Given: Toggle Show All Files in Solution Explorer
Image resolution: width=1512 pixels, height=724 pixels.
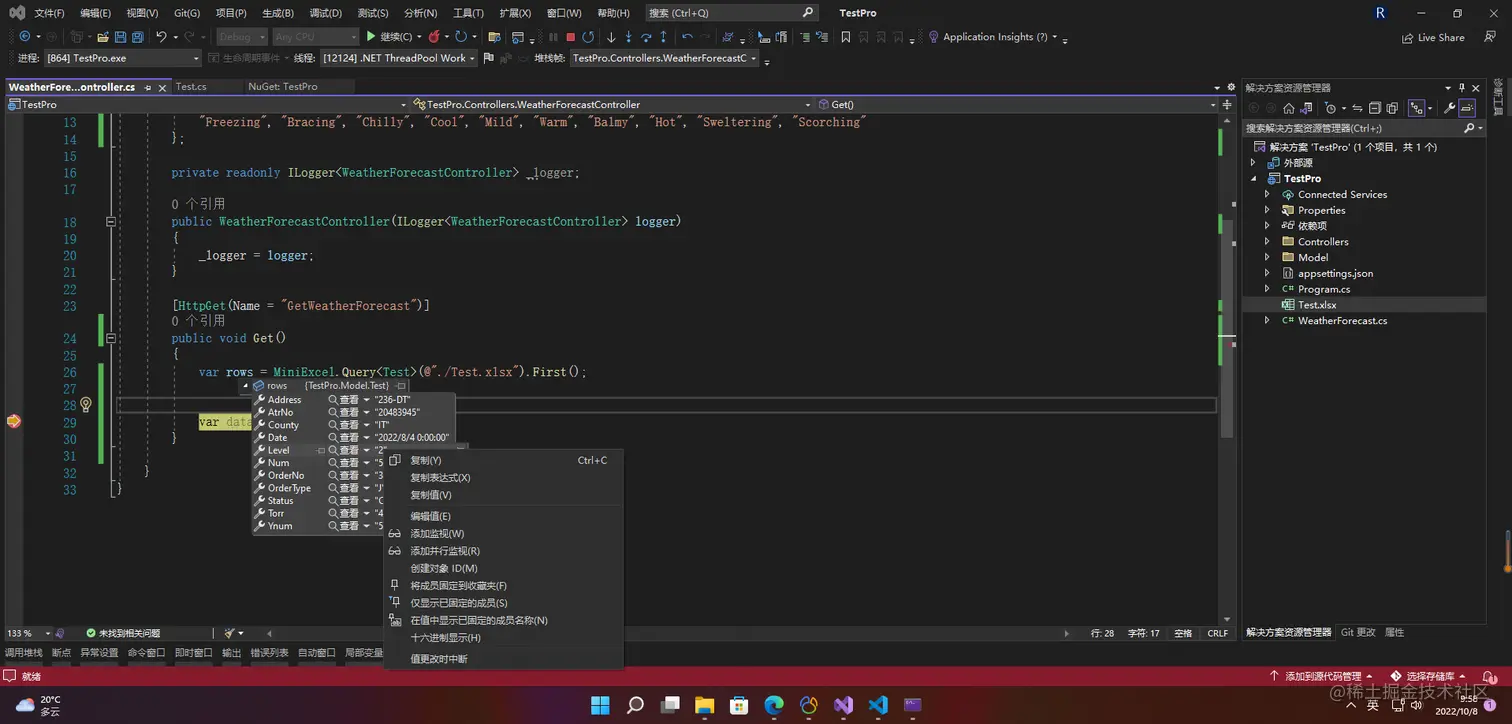Looking at the screenshot, I should 1392,108.
